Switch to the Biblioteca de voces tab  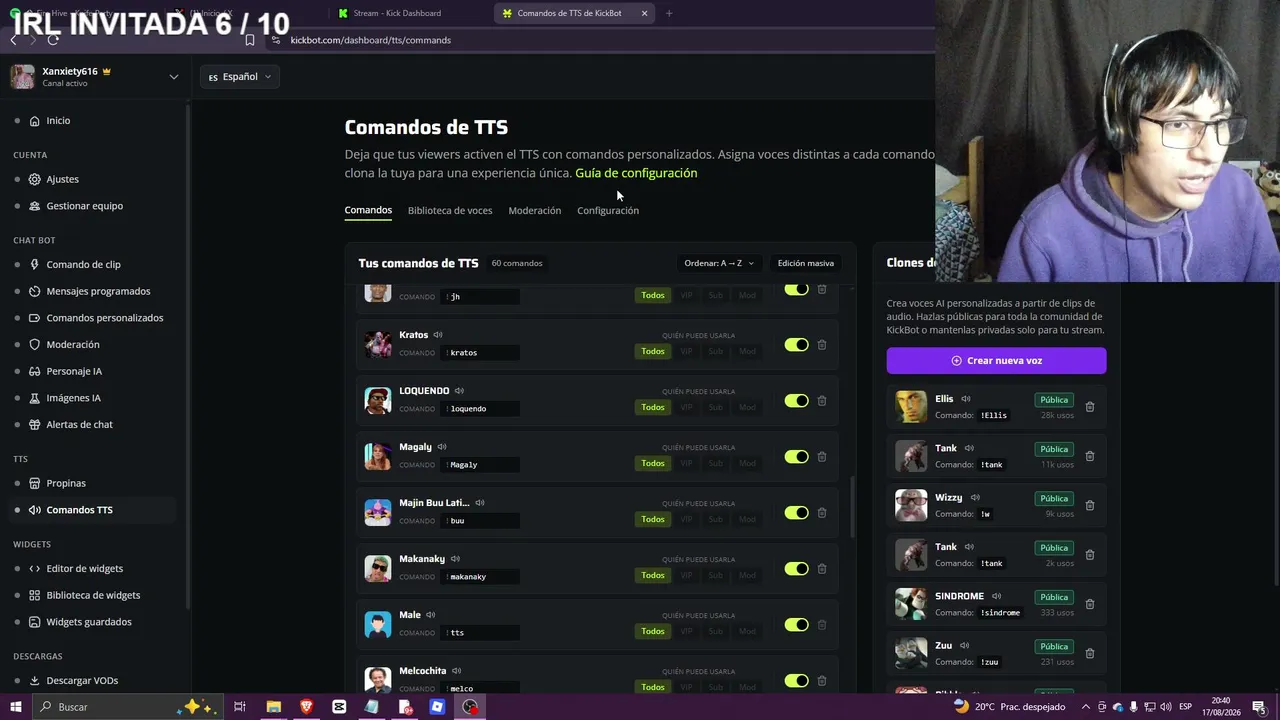[x=450, y=211]
